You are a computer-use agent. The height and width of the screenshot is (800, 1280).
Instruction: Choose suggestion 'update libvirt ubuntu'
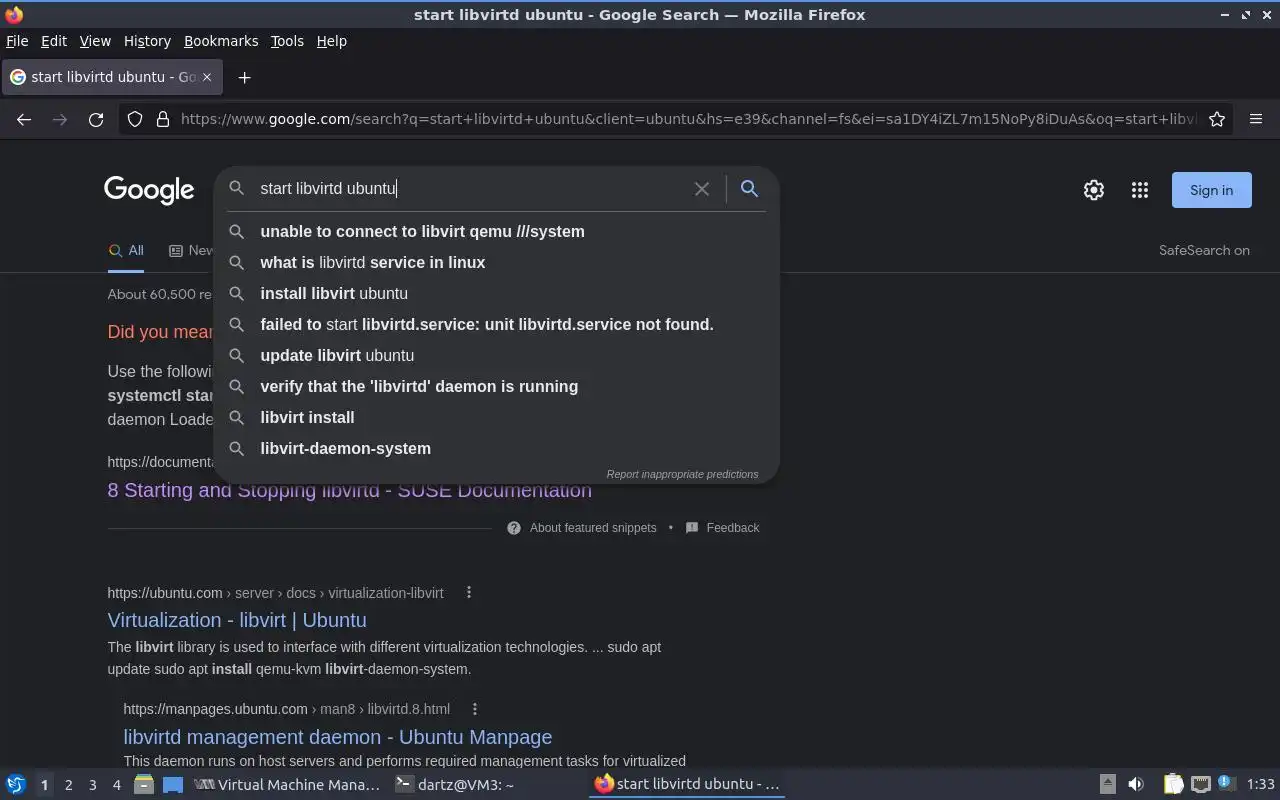coord(497,355)
